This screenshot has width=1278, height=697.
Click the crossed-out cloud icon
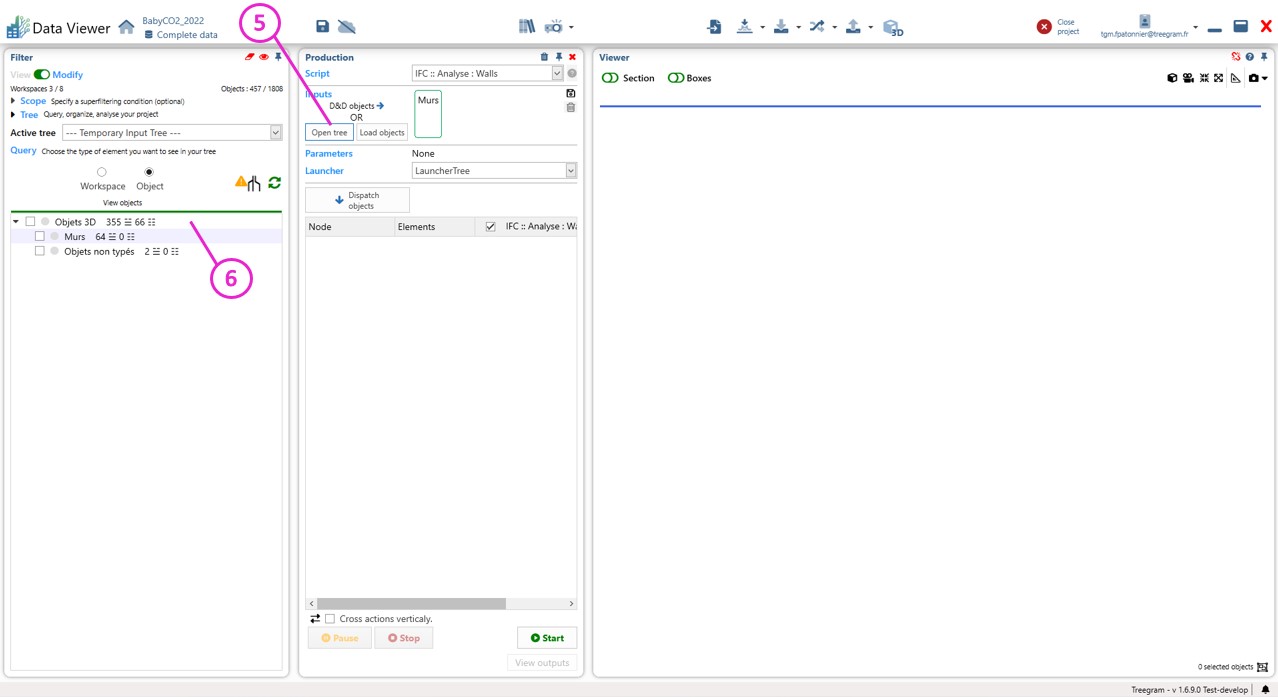pyautogui.click(x=347, y=27)
